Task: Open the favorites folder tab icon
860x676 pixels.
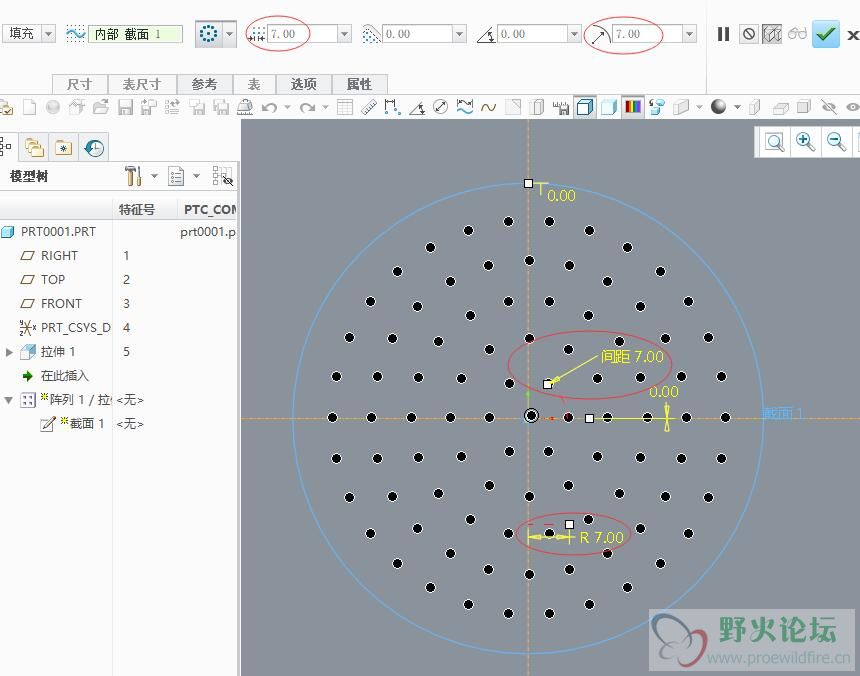Action: pos(64,148)
